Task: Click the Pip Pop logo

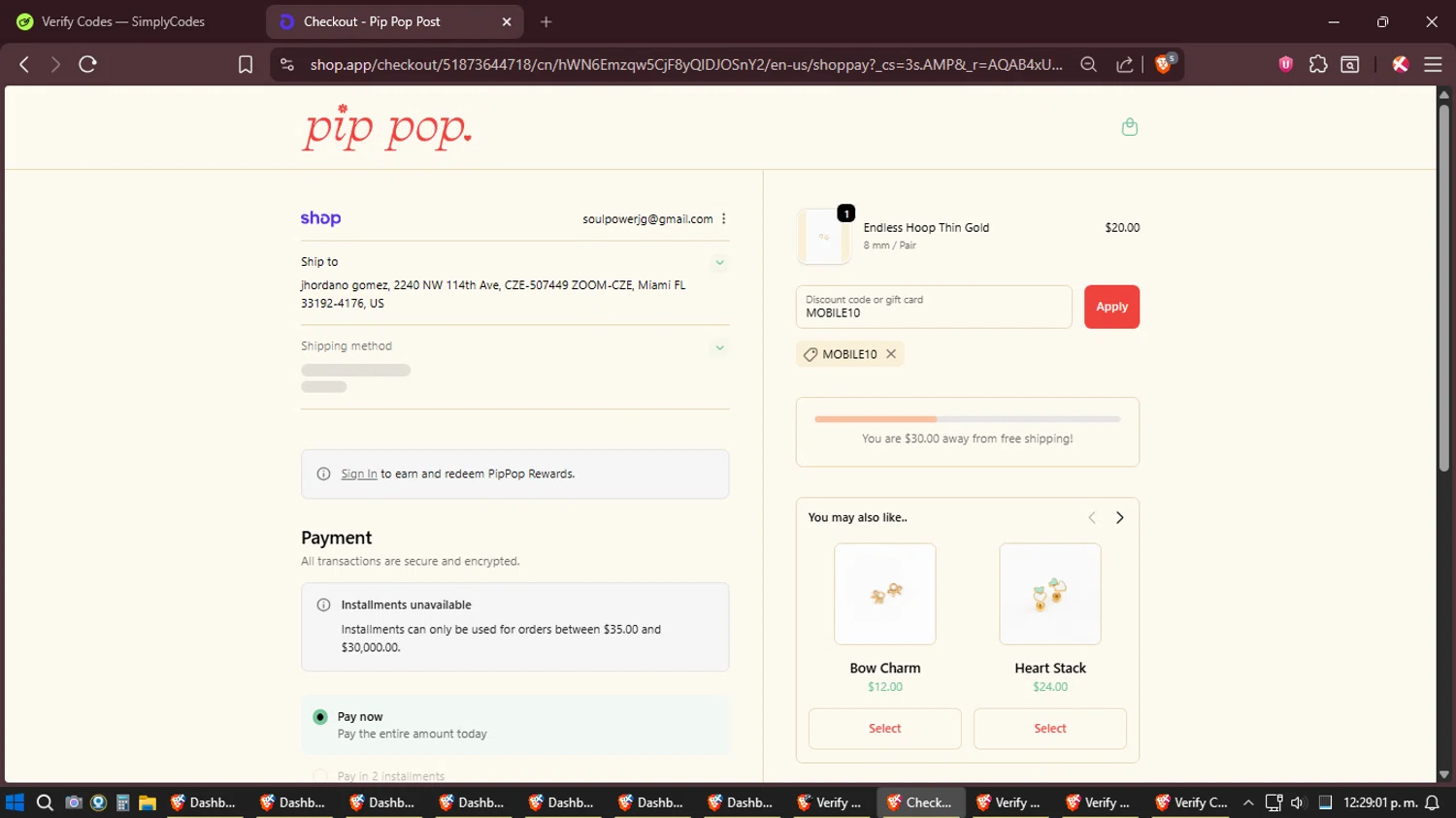Action: [386, 127]
